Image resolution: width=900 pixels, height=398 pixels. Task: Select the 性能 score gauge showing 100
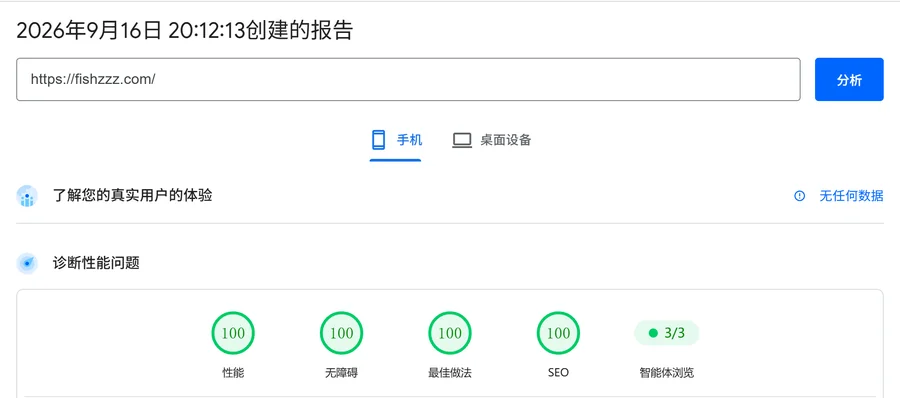pos(233,333)
